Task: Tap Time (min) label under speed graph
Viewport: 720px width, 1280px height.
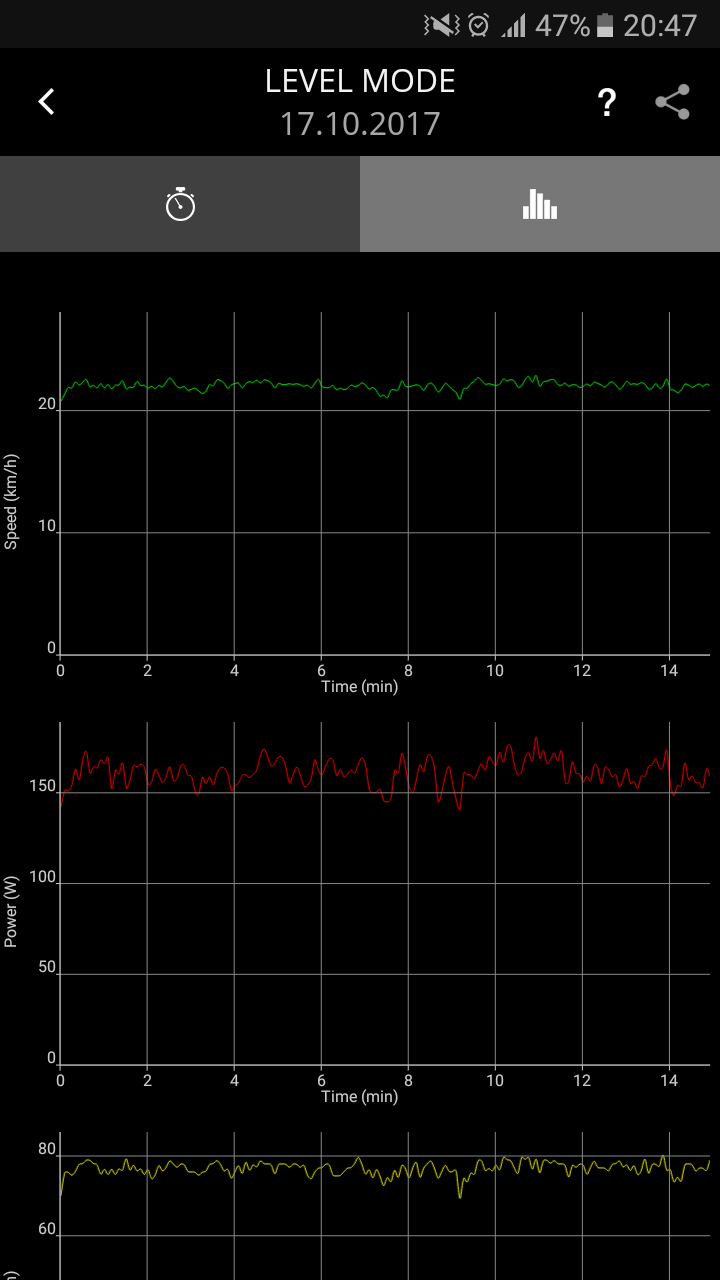Action: 359,687
